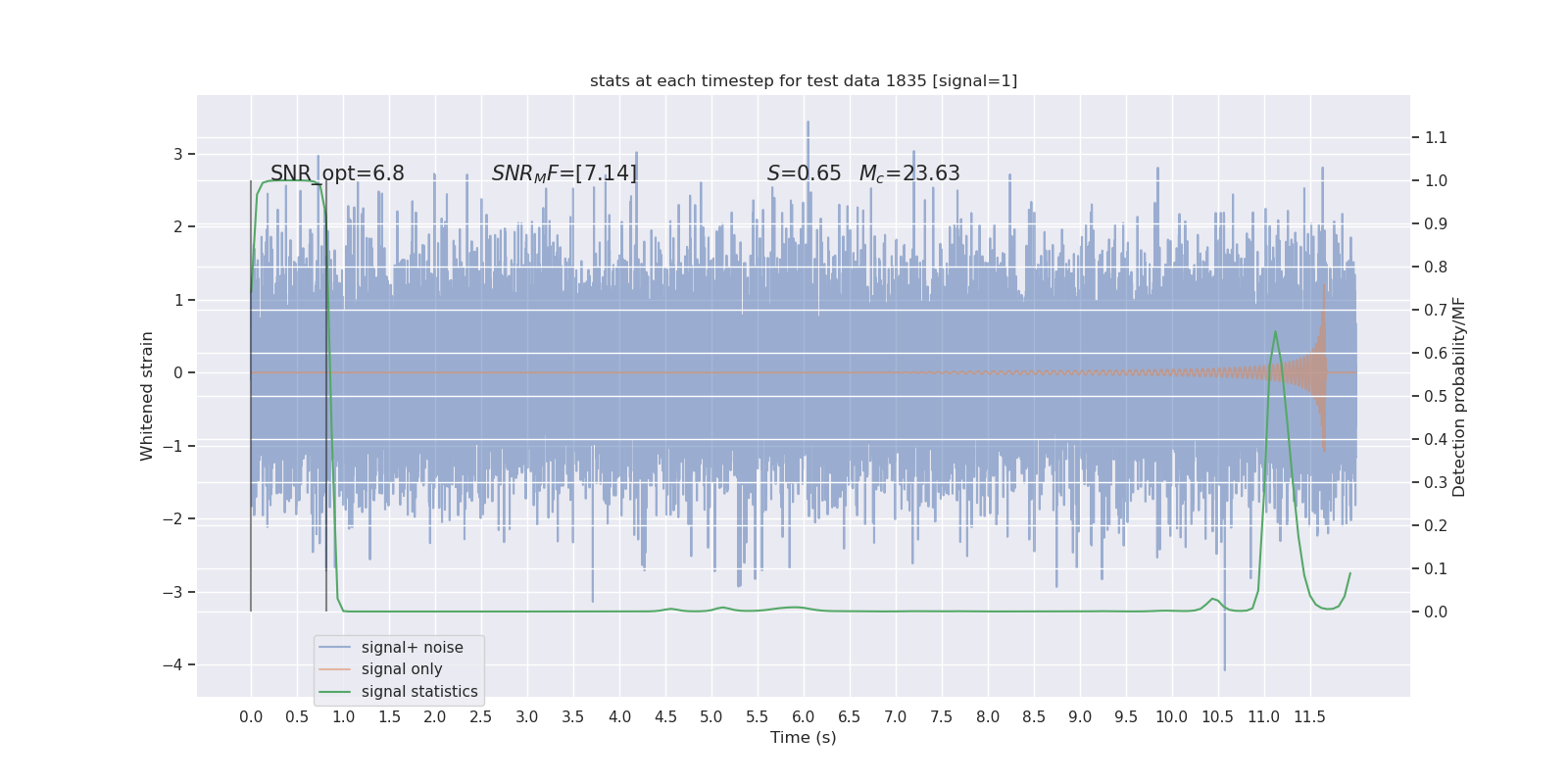Click the plot title mentioning test data 1835
The image size is (1568, 784).
(x=804, y=81)
